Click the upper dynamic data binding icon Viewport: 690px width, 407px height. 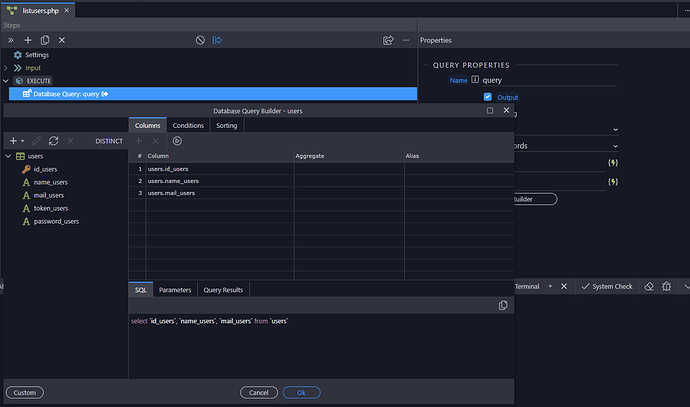(x=613, y=163)
